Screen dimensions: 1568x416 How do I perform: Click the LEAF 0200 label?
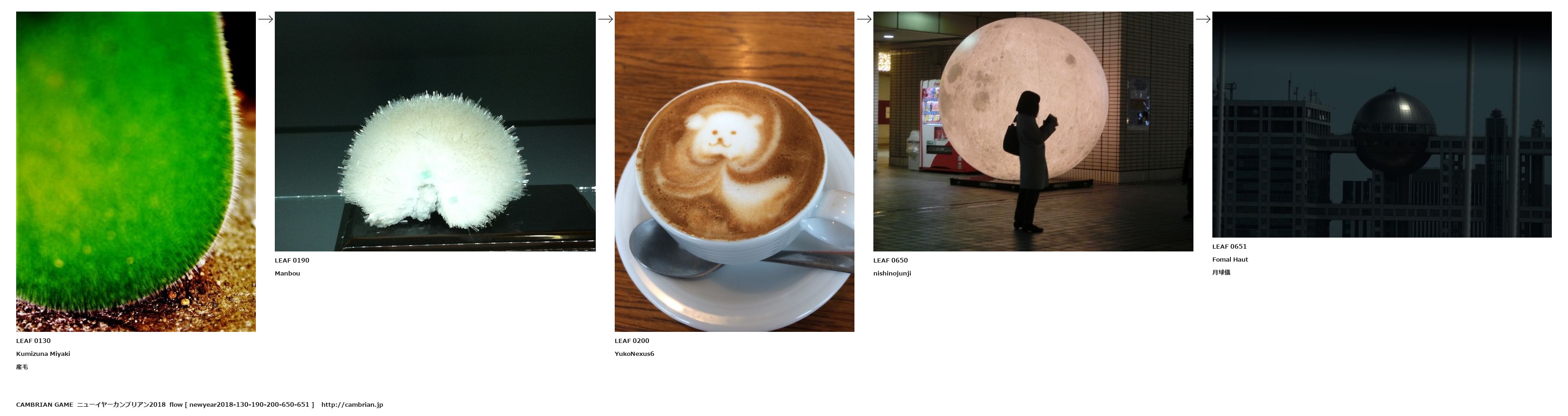click(632, 341)
